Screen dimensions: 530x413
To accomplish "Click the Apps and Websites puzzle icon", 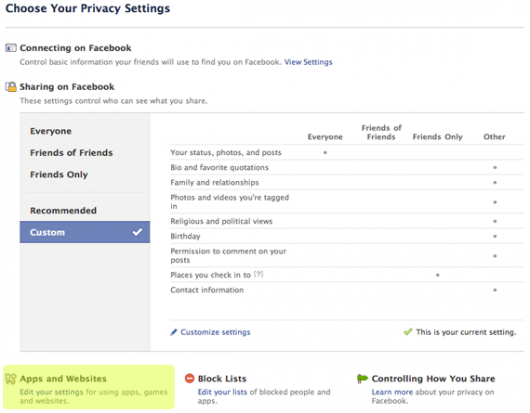I will [11, 379].
